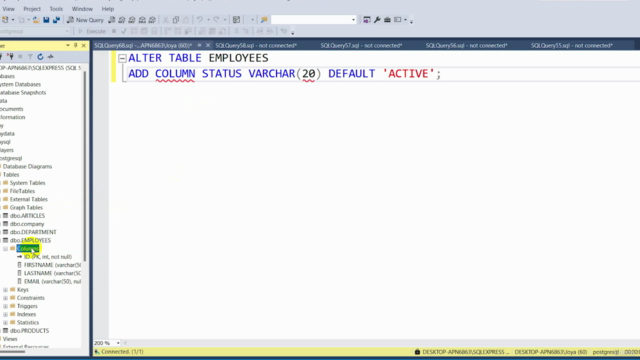Click the Find in files icon

(x=264, y=20)
